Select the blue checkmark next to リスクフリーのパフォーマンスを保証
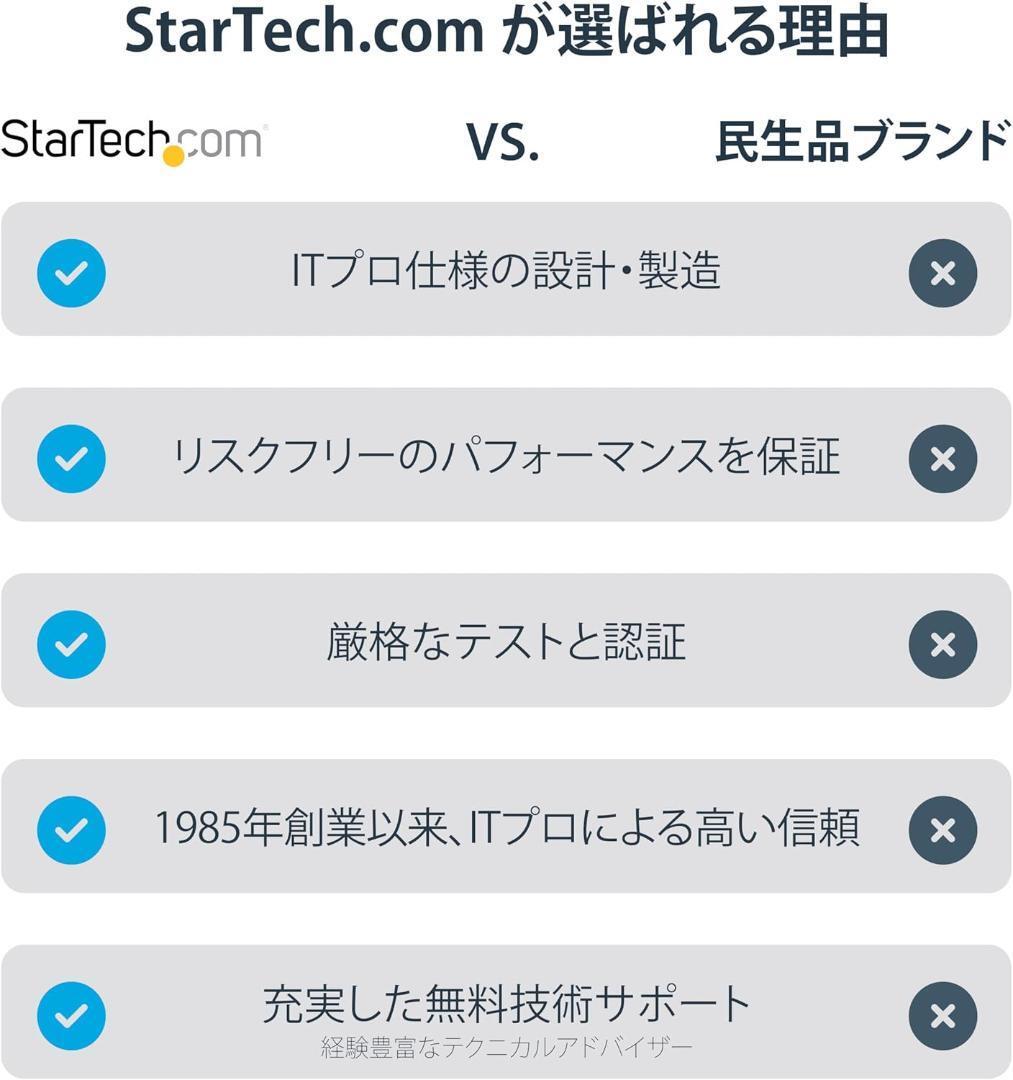Viewport: 1013px width, 1080px height. (x=71, y=458)
